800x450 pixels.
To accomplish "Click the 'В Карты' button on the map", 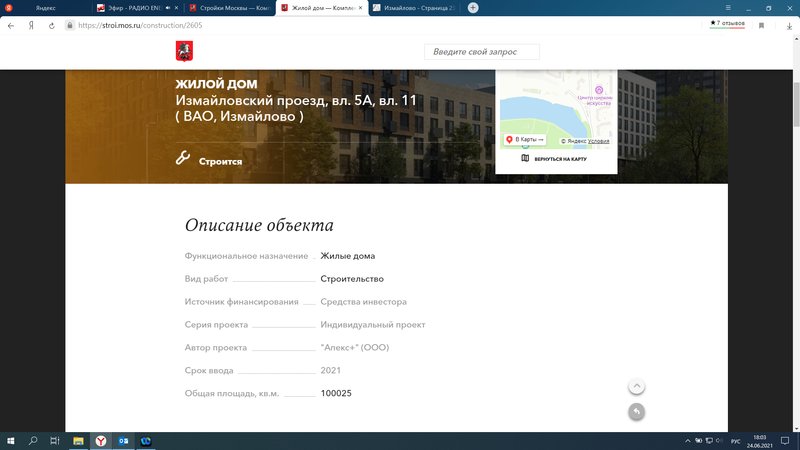I will point(524,139).
